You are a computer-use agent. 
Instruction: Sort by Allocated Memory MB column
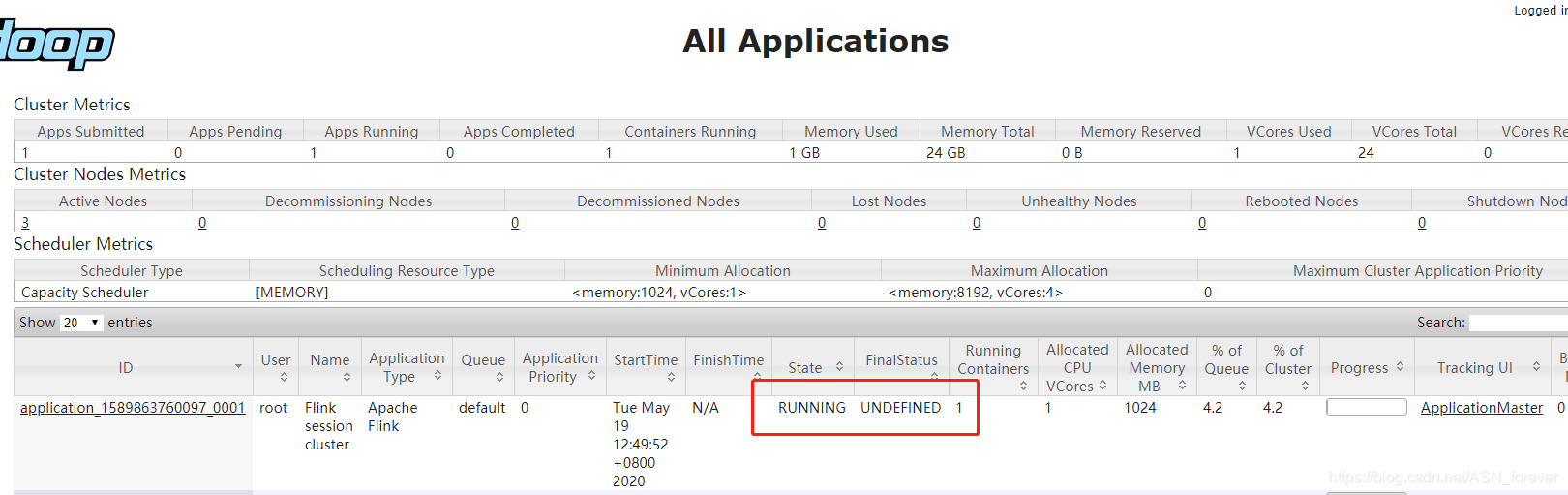click(1157, 367)
